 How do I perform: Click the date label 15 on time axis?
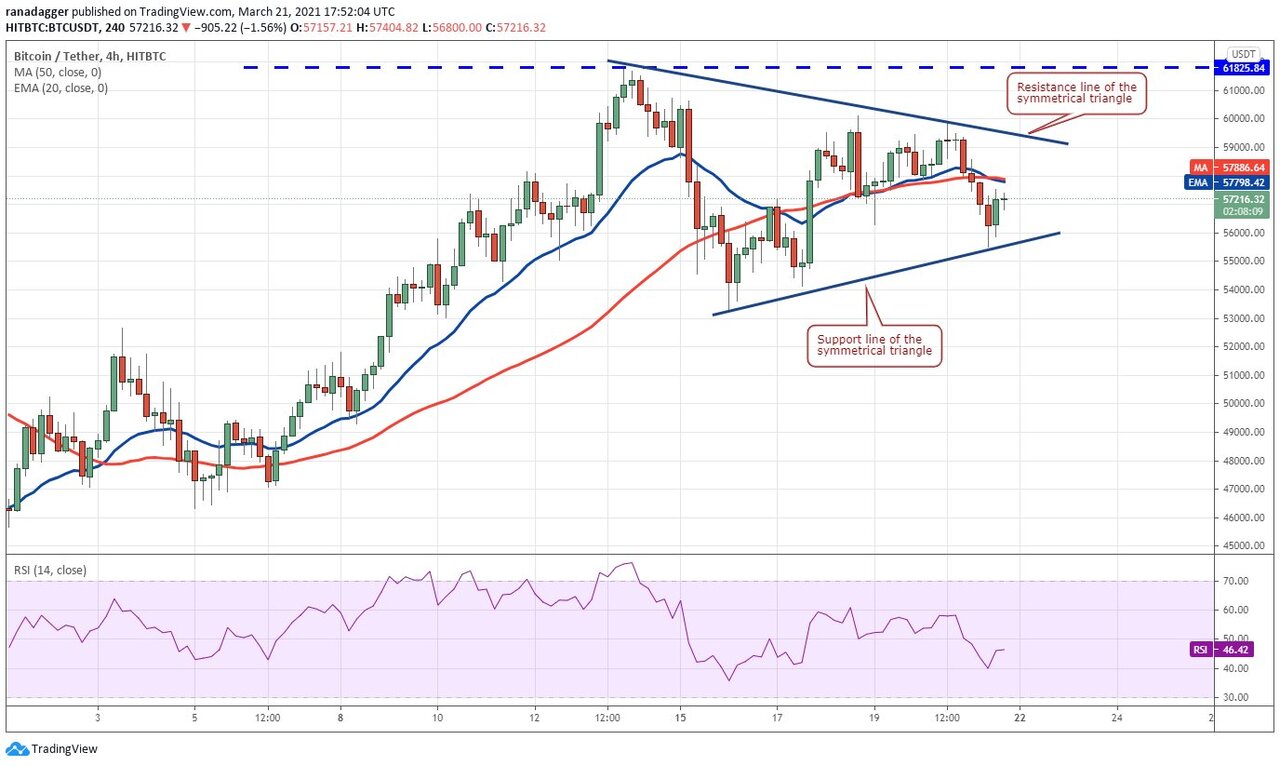click(680, 717)
